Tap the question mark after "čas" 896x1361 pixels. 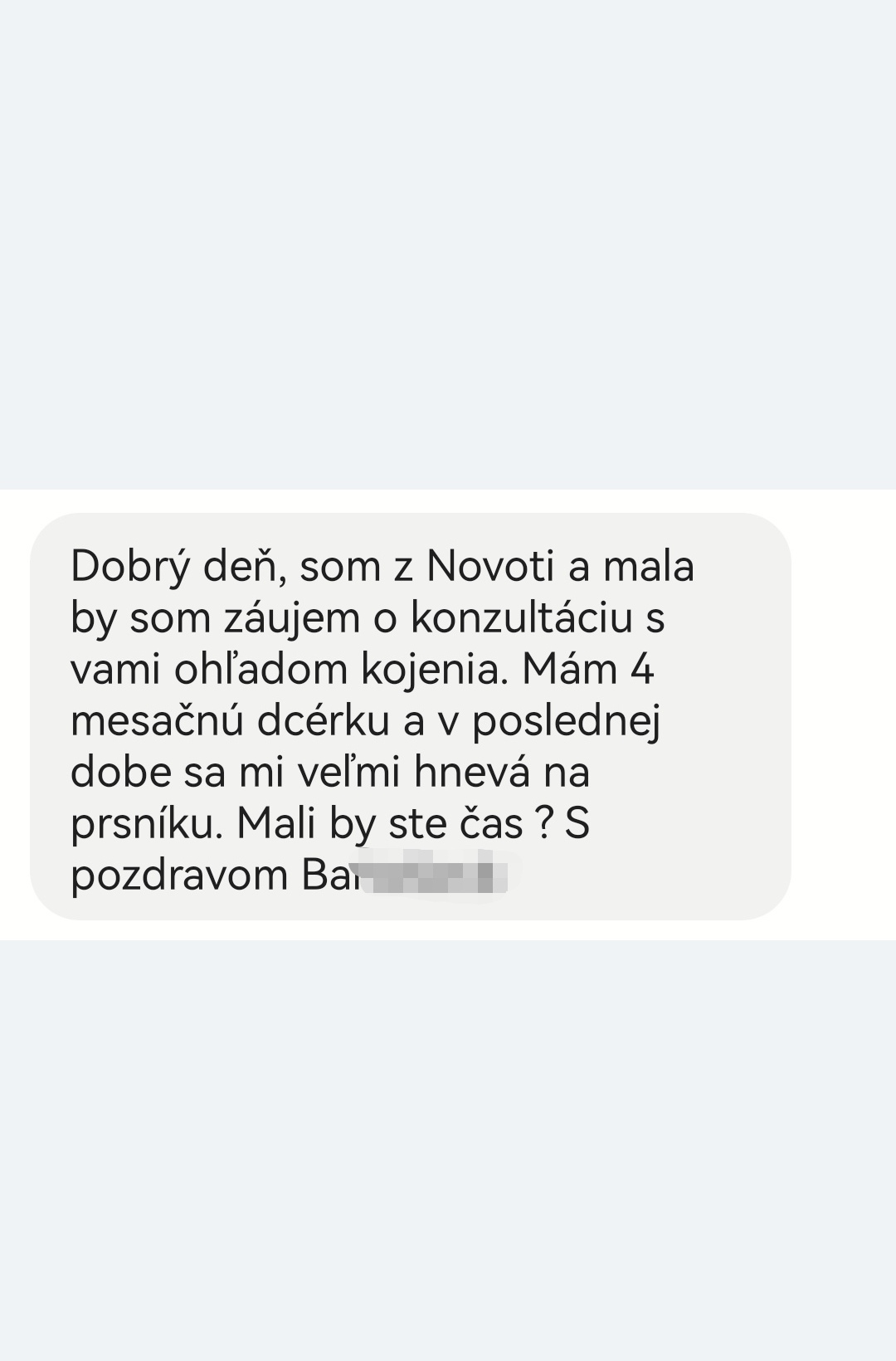[543, 823]
